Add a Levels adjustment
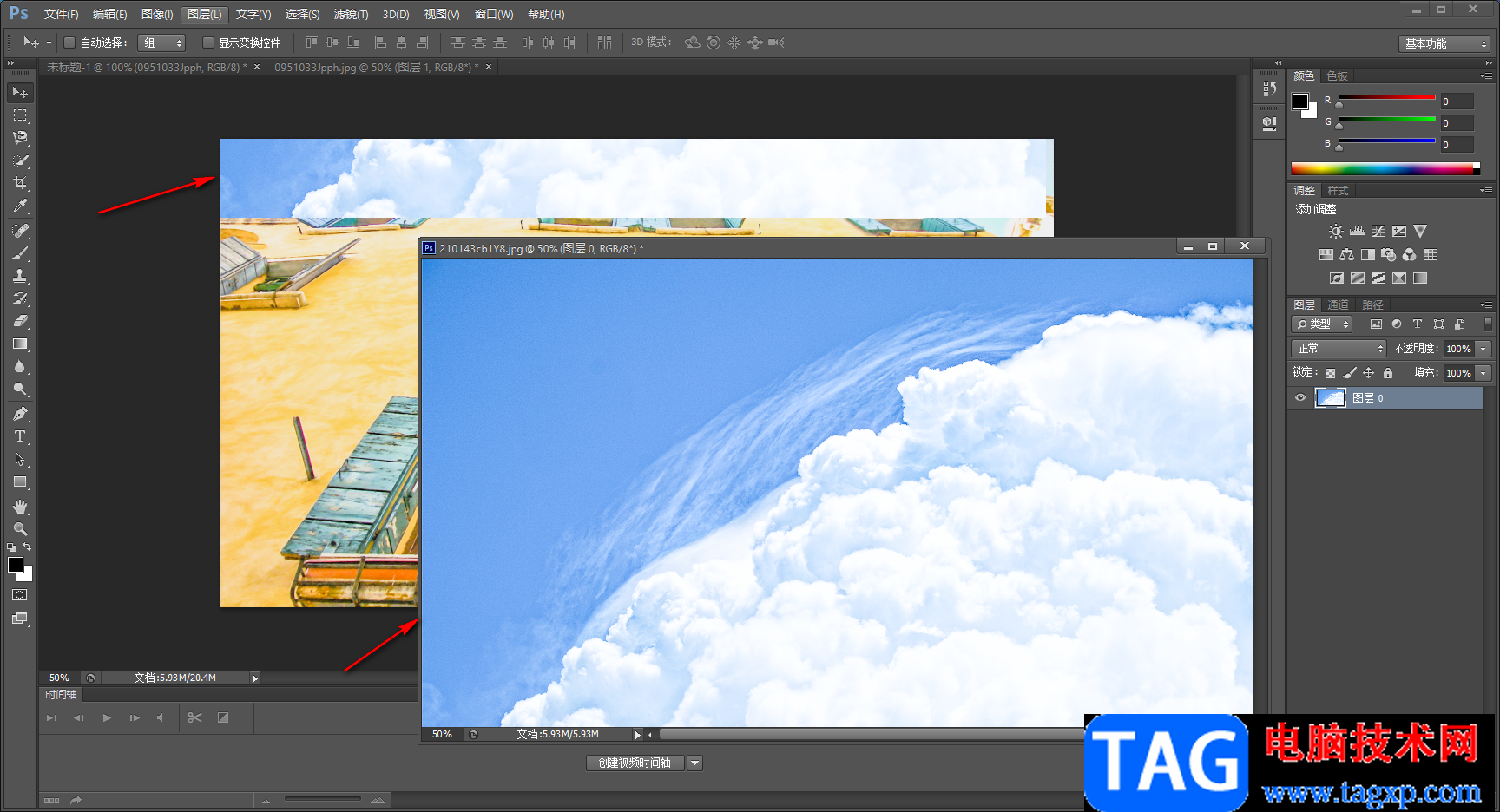This screenshot has height=812, width=1500. tap(1358, 232)
